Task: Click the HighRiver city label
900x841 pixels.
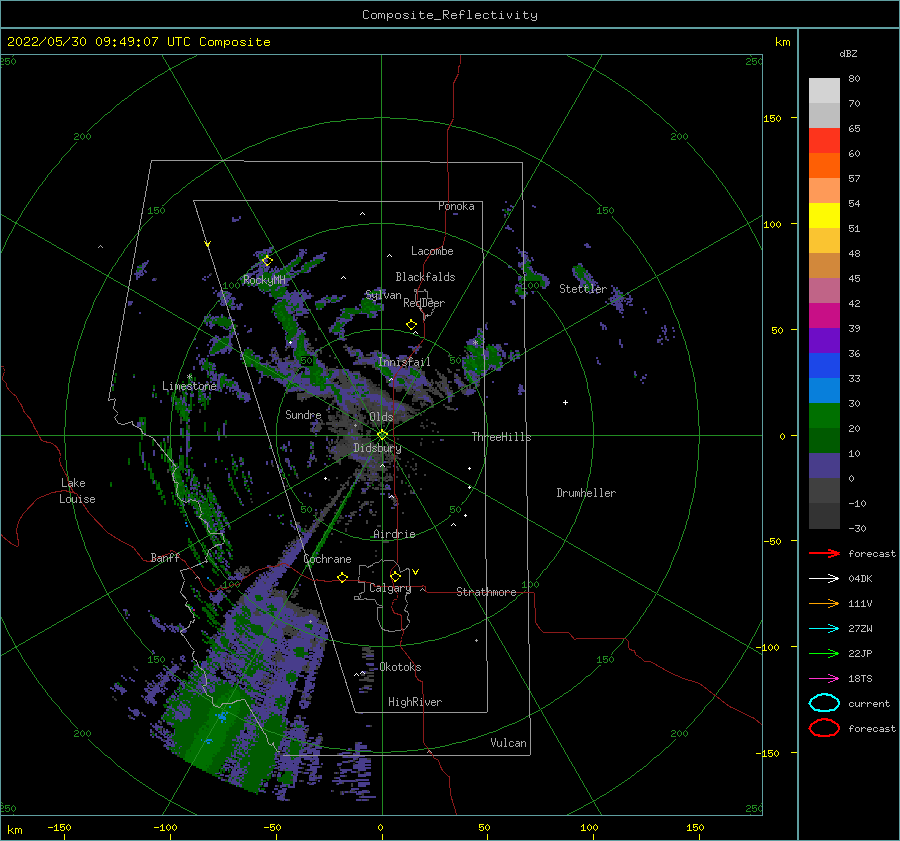Action: 415,702
